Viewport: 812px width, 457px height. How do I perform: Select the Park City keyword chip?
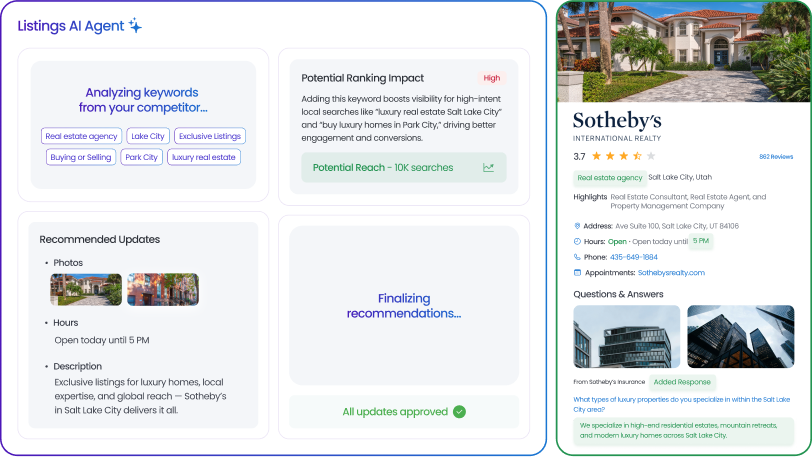[141, 157]
